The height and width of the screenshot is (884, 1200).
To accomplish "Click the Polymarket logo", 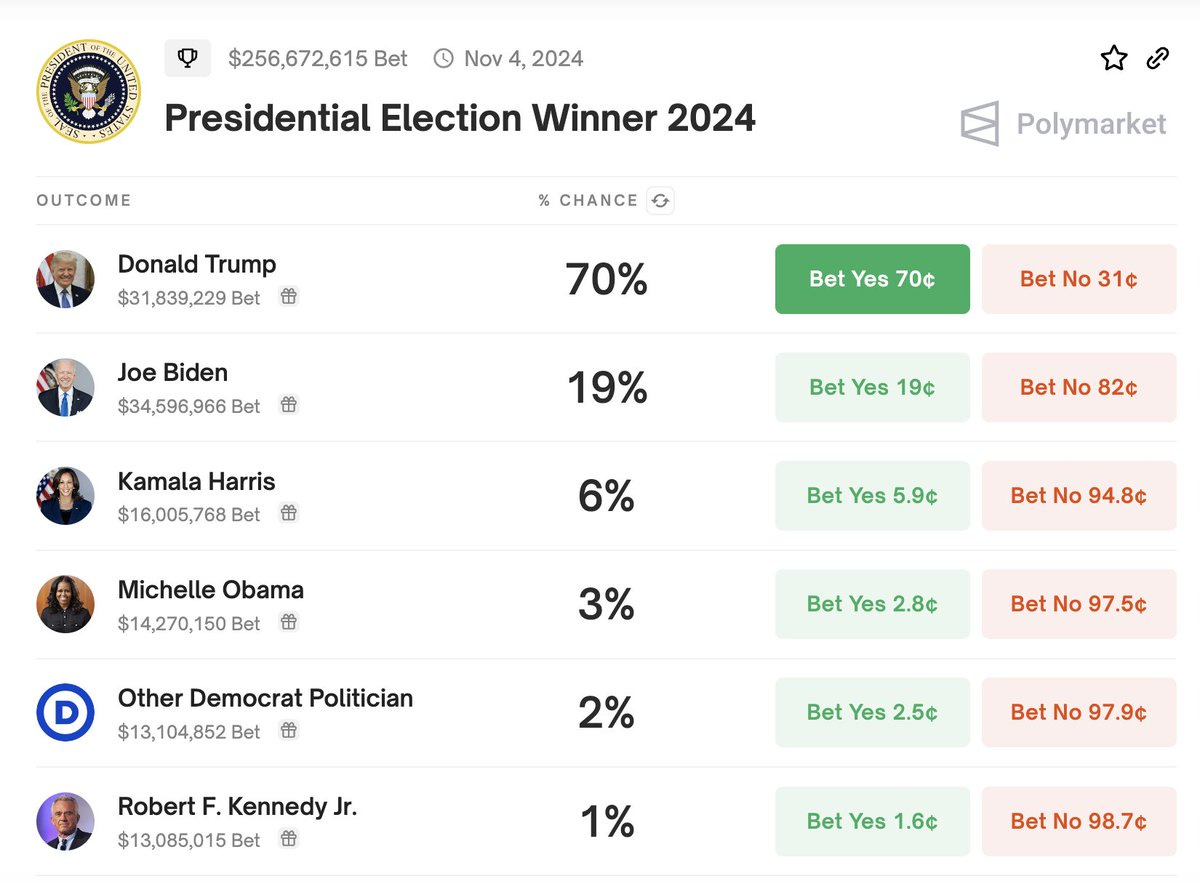I will tap(1063, 124).
